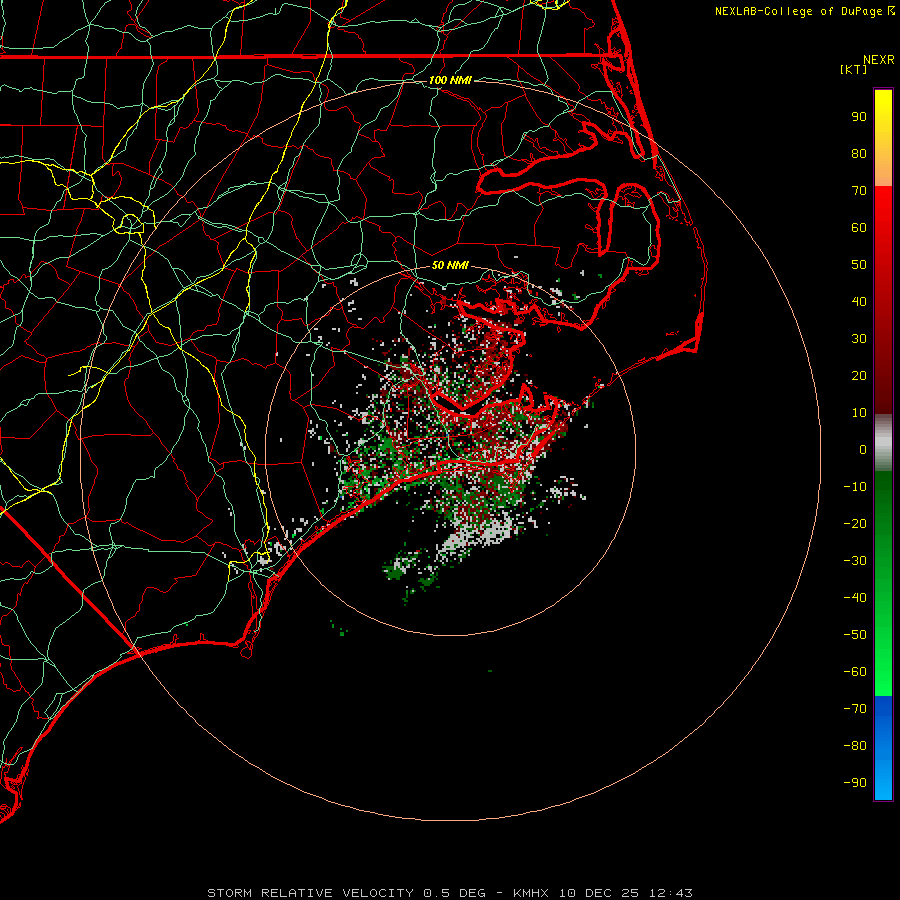
Task: Click the KT units label above the color scale
Action: pyautogui.click(x=854, y=69)
